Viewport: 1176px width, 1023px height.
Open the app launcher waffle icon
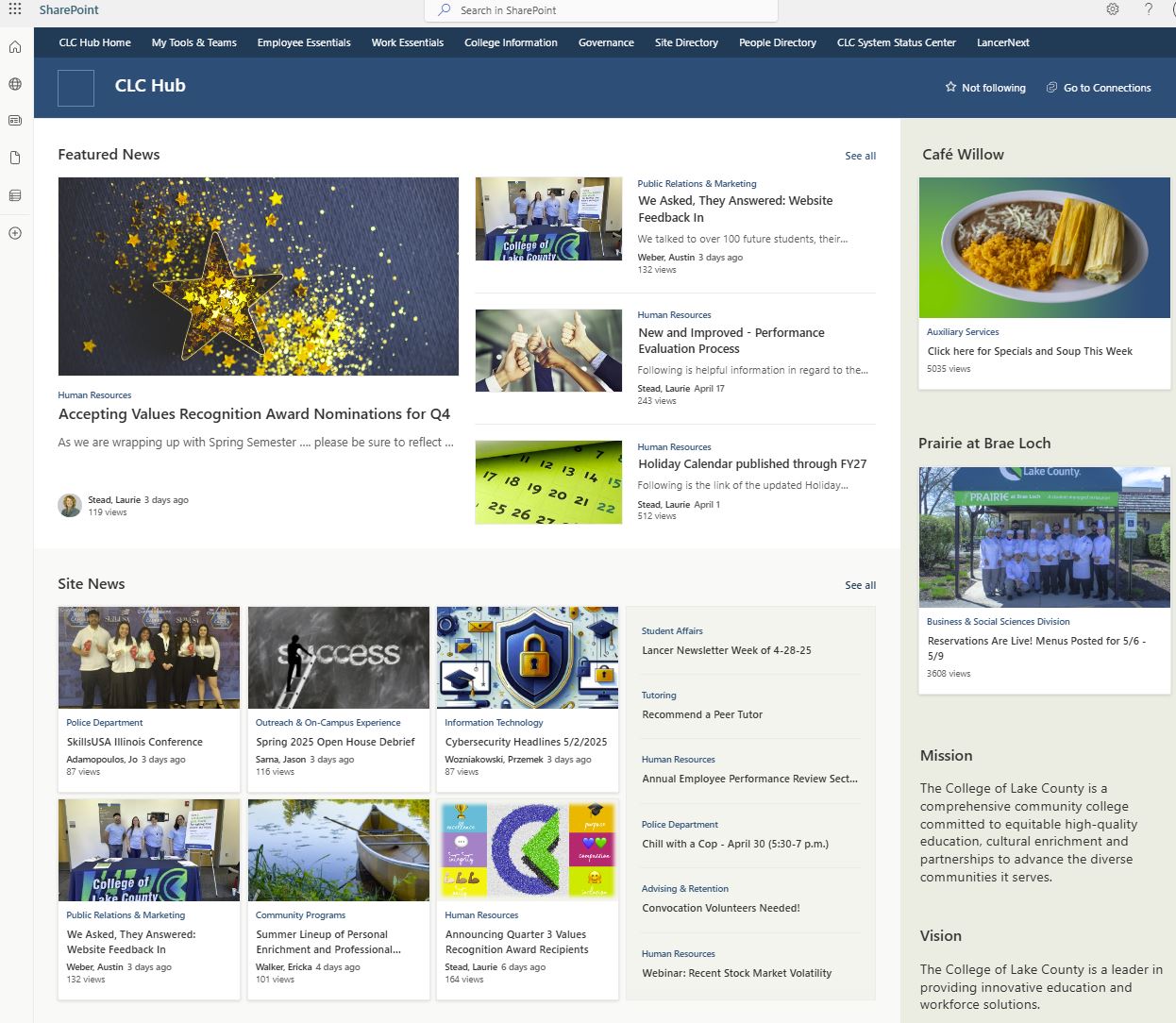[x=15, y=9]
